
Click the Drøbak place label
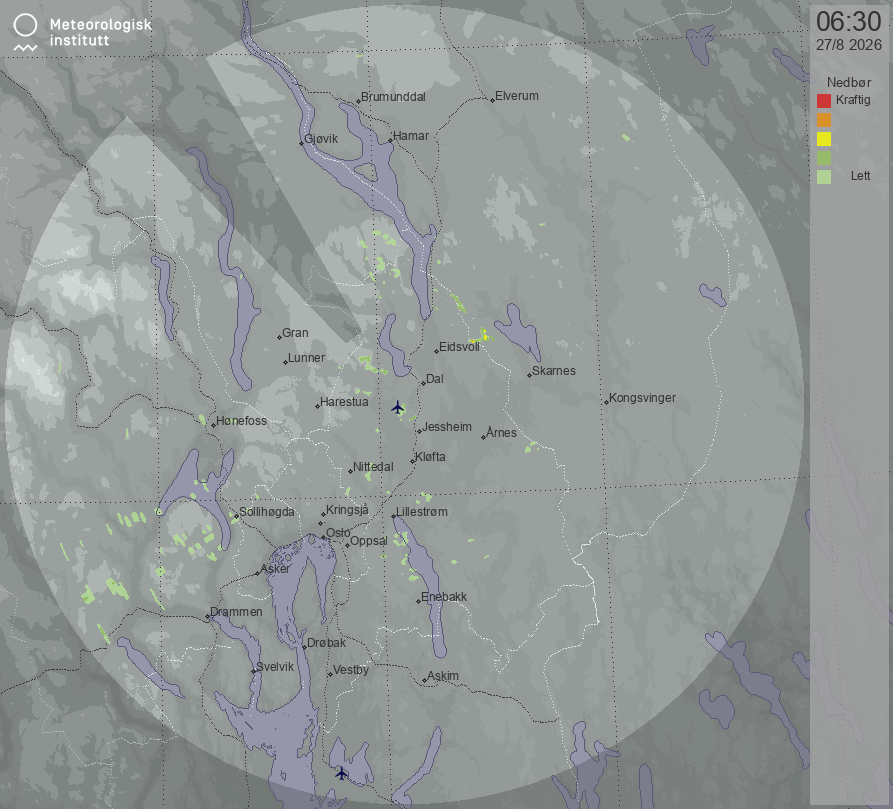tap(326, 643)
